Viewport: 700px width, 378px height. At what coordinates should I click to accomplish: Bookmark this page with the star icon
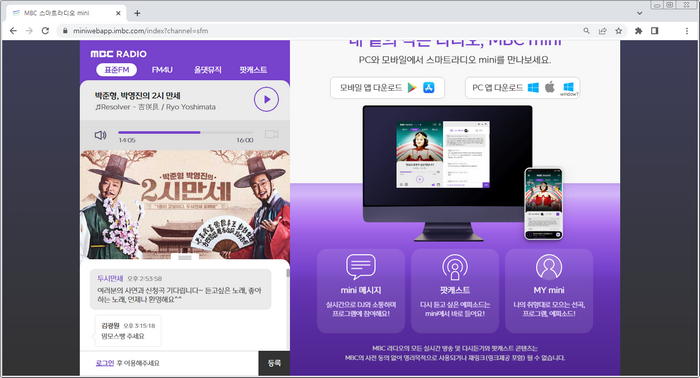click(x=618, y=31)
